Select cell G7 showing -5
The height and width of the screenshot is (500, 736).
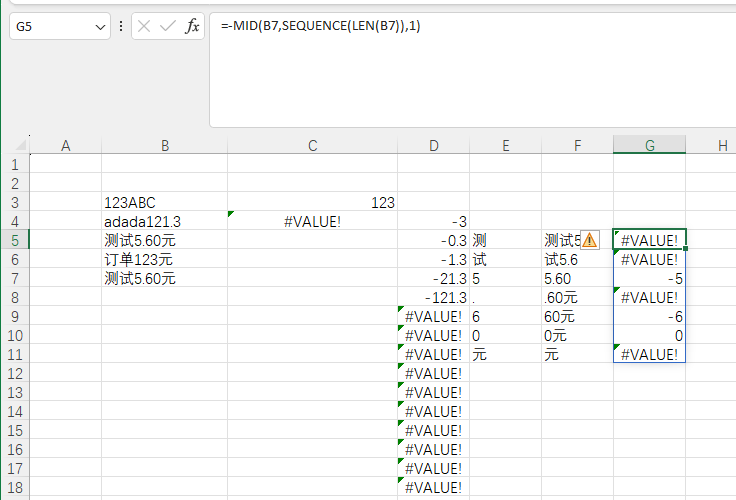pos(650,278)
